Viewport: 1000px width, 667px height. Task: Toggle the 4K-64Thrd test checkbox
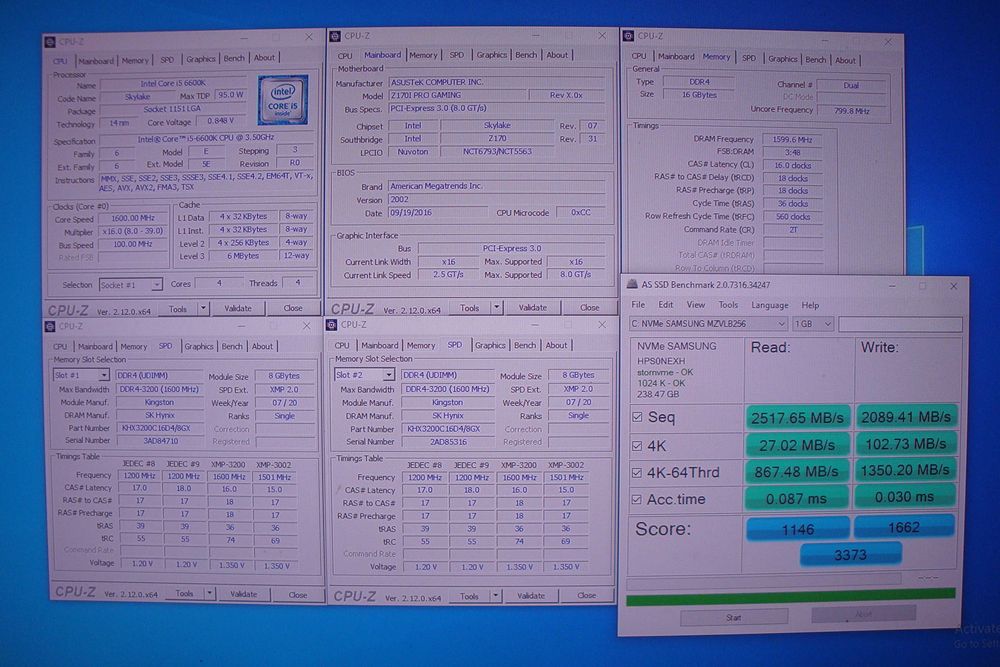coord(636,473)
